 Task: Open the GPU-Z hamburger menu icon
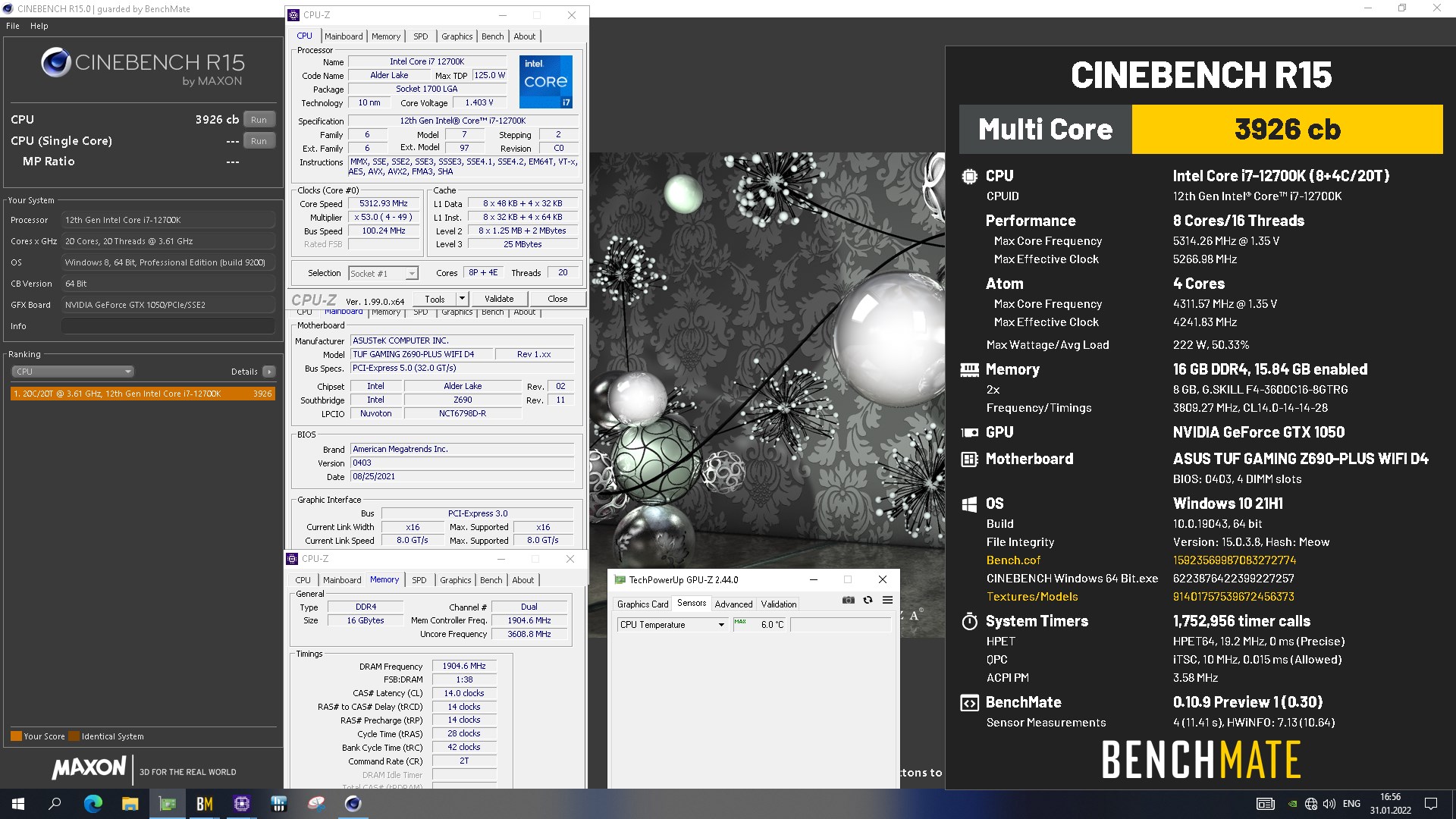pyautogui.click(x=887, y=600)
